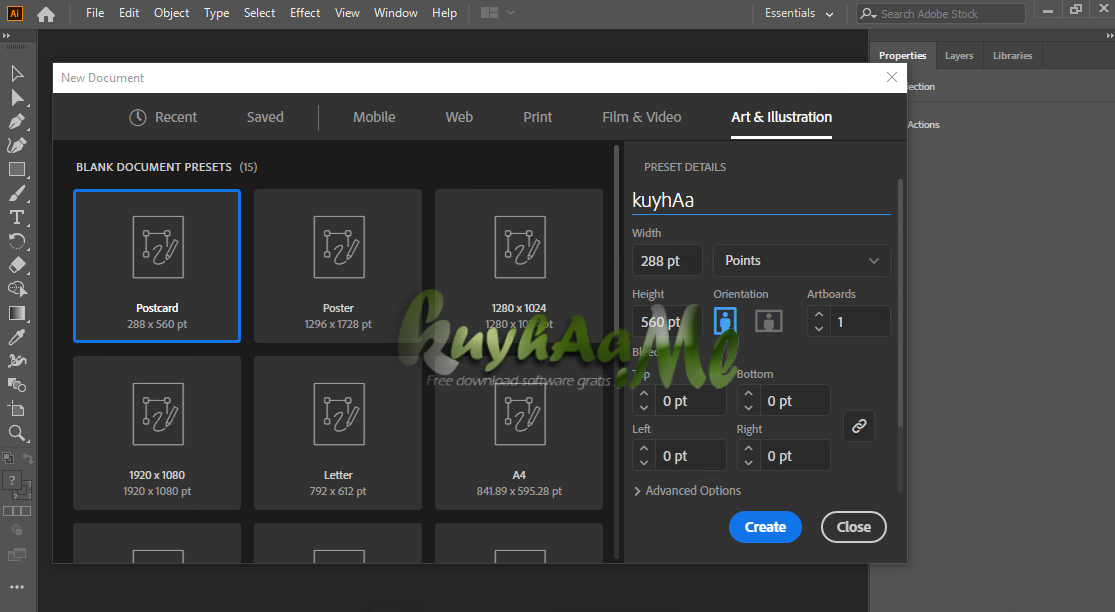Click the Create button

765,527
